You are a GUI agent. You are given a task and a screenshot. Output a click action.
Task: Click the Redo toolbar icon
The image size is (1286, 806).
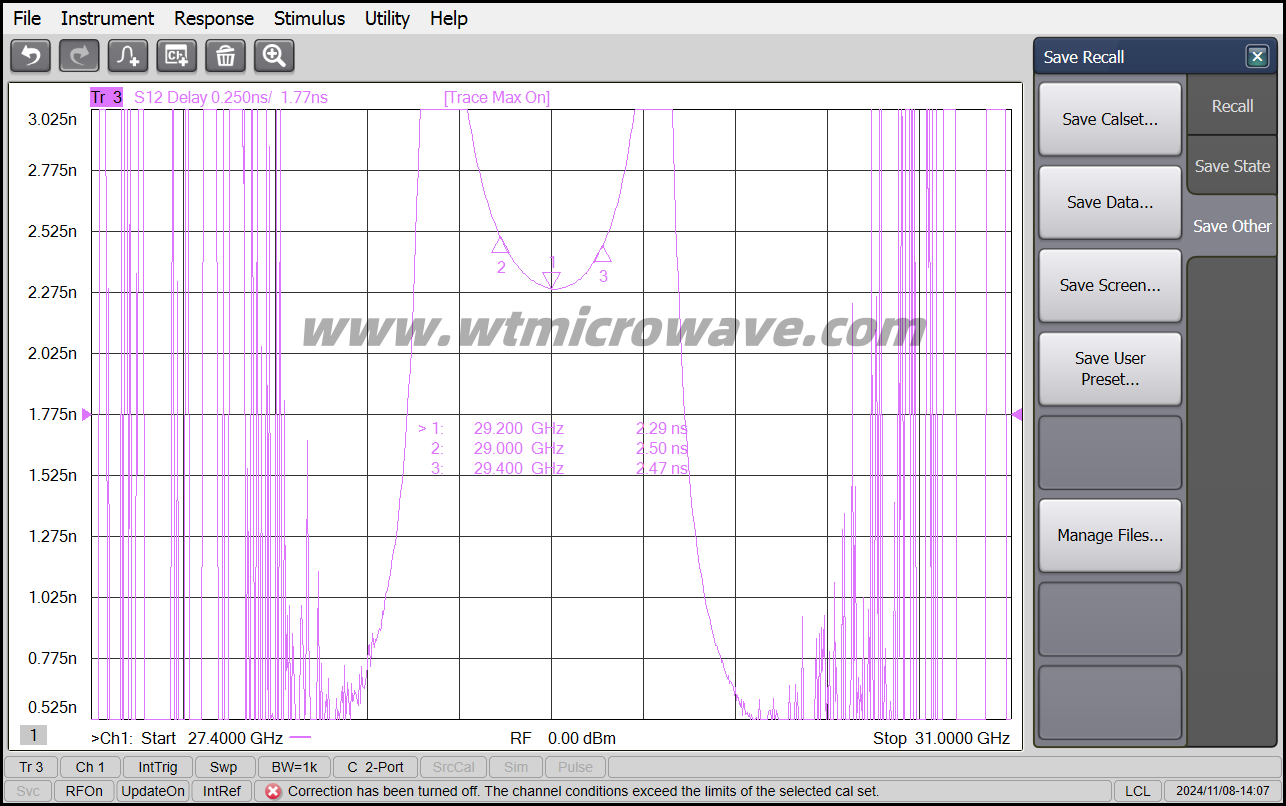coord(79,56)
